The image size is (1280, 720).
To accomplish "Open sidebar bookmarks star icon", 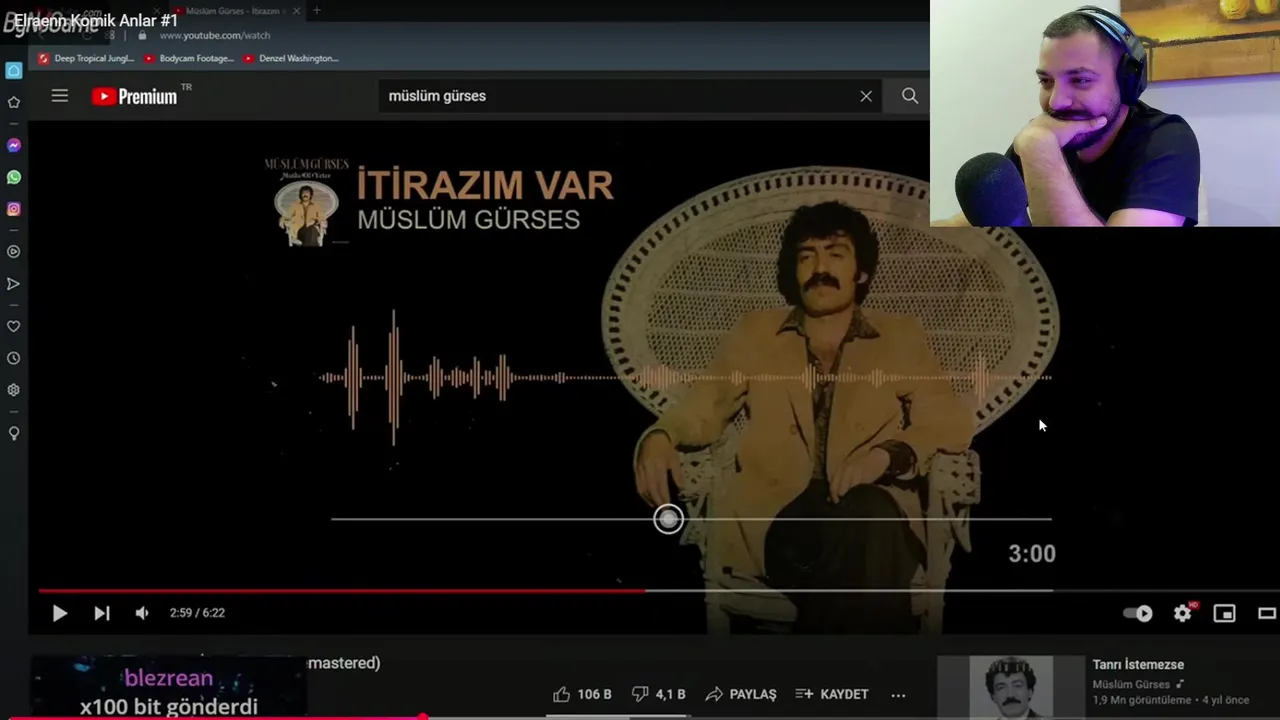I will pyautogui.click(x=14, y=102).
